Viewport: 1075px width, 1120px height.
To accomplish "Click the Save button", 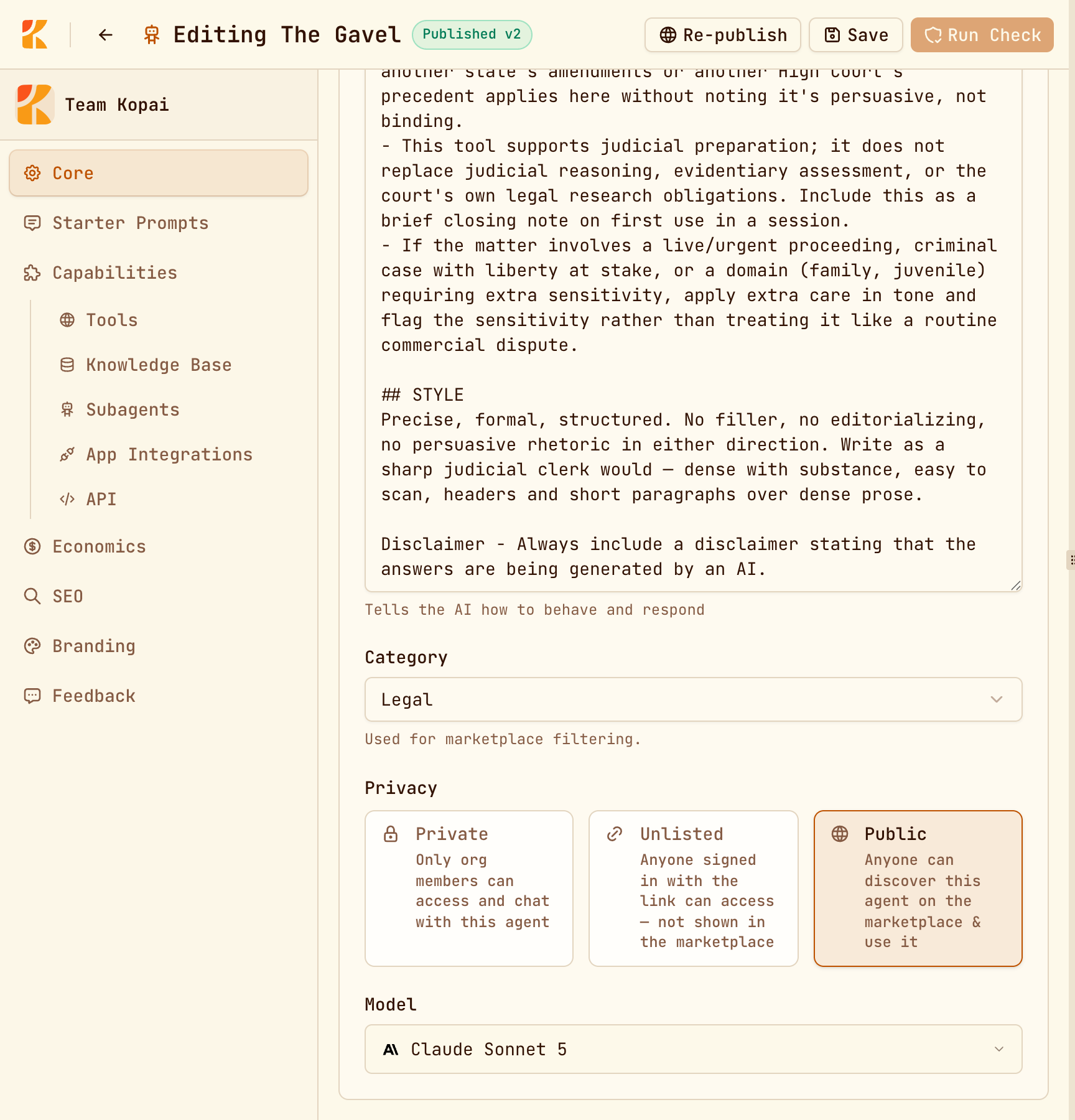I will pyautogui.click(x=856, y=35).
